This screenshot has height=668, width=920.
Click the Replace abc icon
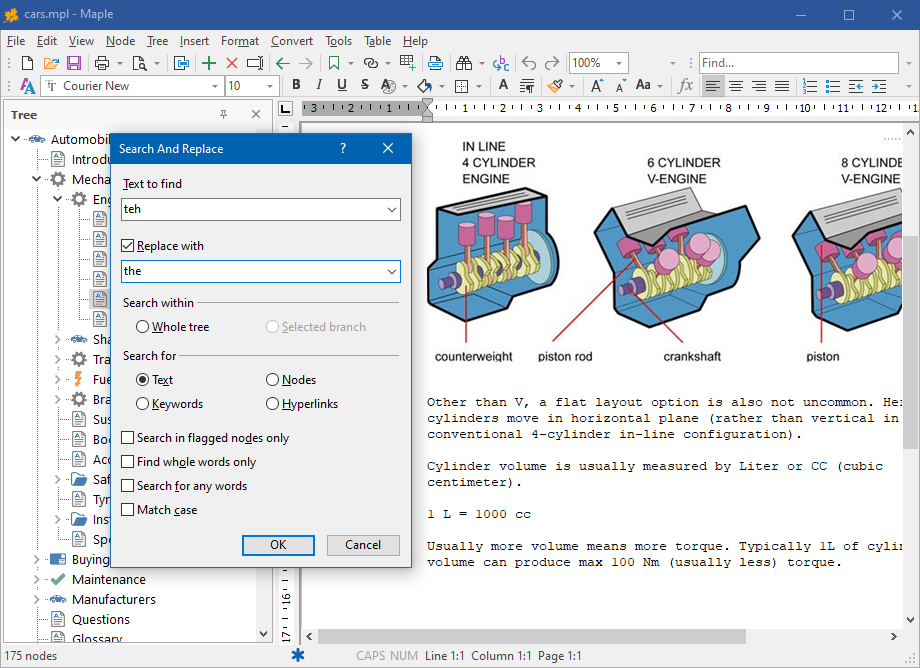500,63
